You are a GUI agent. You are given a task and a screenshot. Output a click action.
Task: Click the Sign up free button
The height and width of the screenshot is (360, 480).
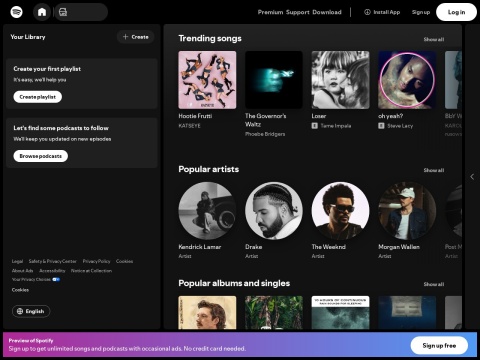[439, 346]
